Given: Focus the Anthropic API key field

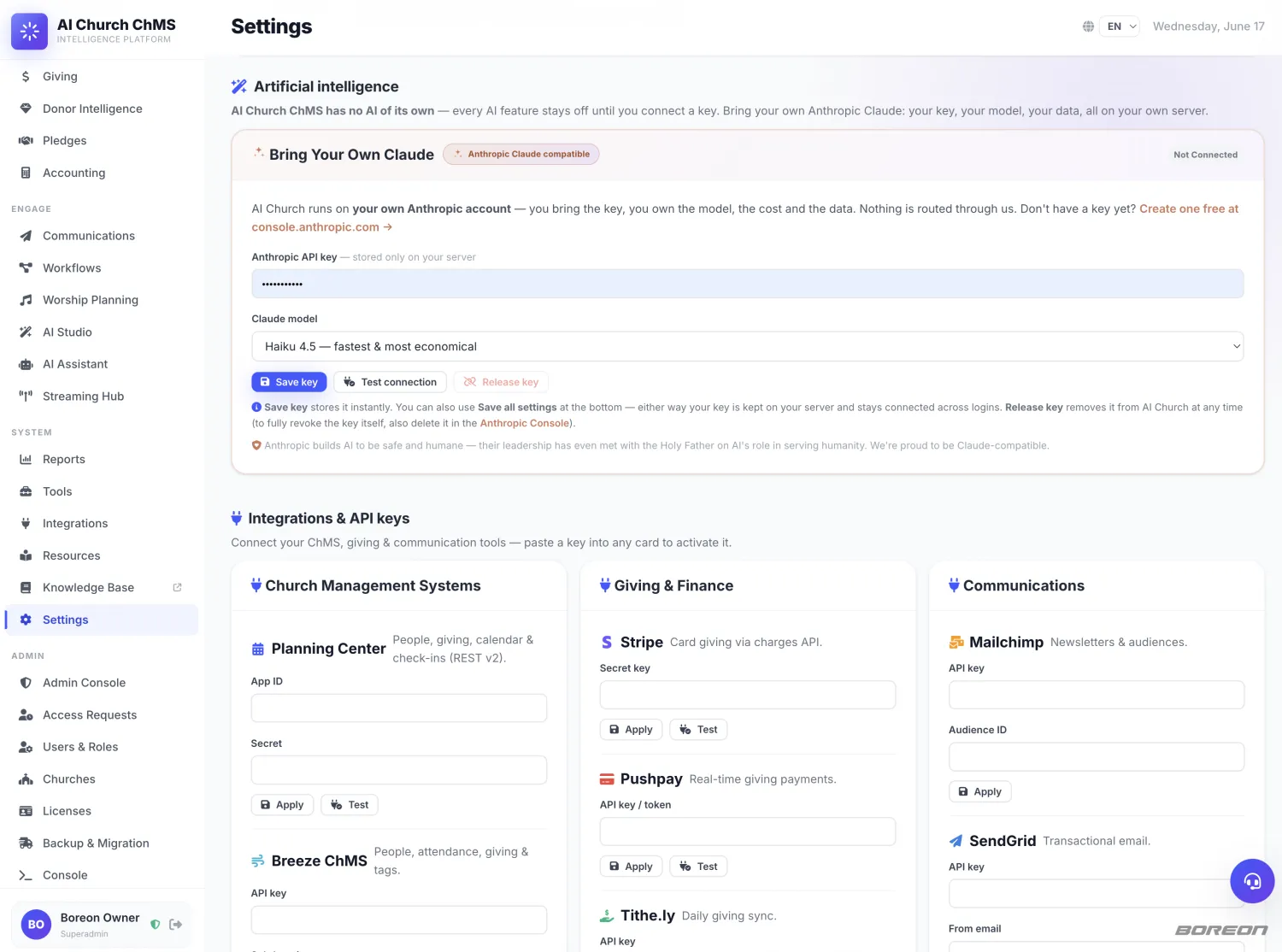Looking at the screenshot, I should [748, 284].
